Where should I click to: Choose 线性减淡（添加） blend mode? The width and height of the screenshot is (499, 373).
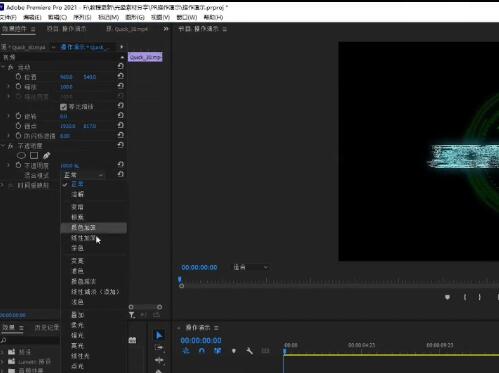point(94,292)
